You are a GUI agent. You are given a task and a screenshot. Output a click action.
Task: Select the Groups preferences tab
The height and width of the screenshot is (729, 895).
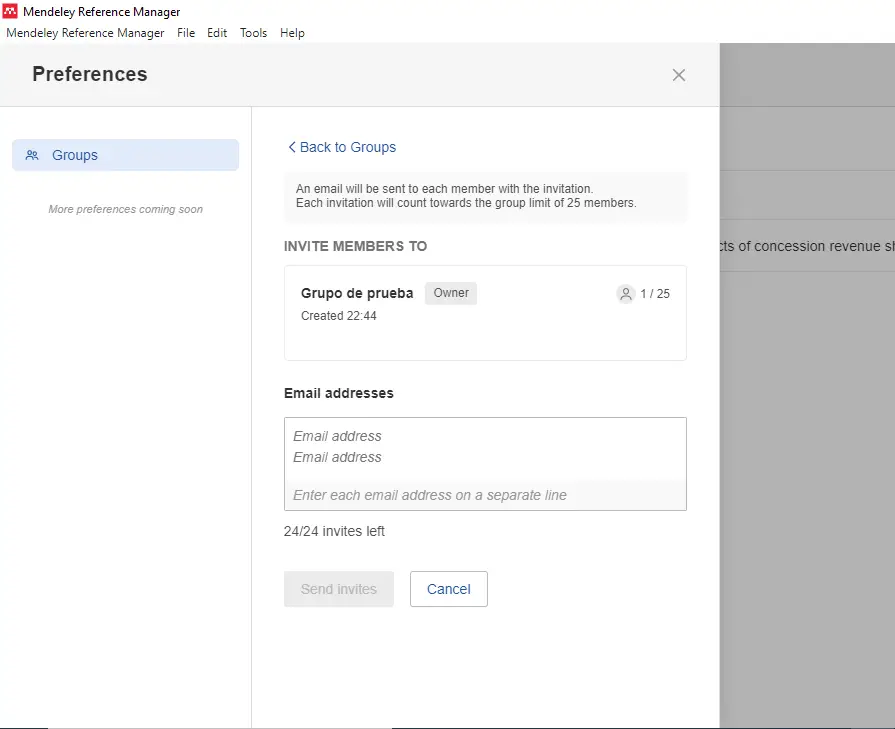point(126,155)
